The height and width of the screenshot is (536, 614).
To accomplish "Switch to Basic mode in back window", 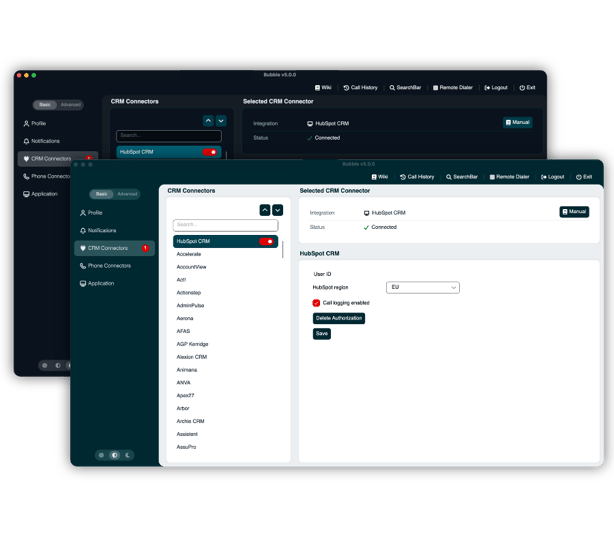I will click(x=45, y=105).
